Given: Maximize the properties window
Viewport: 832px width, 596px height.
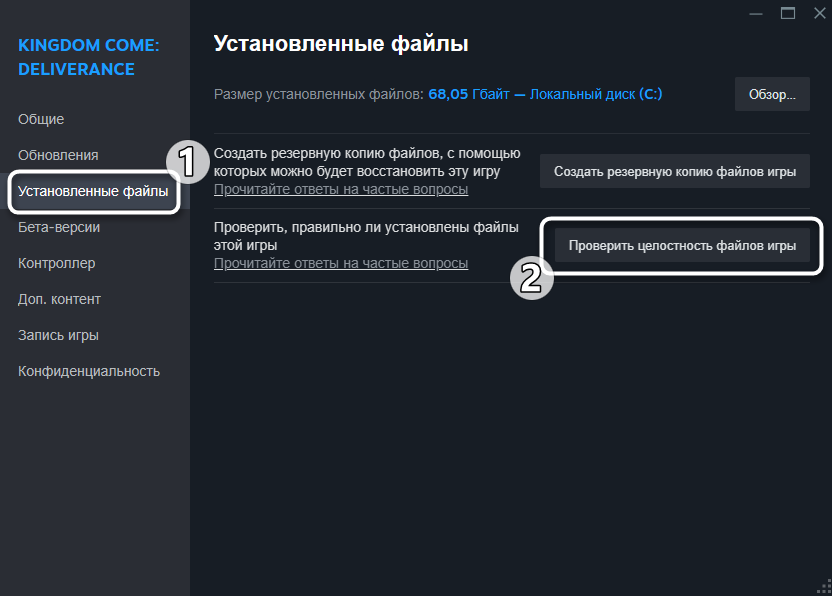Looking at the screenshot, I should (787, 13).
